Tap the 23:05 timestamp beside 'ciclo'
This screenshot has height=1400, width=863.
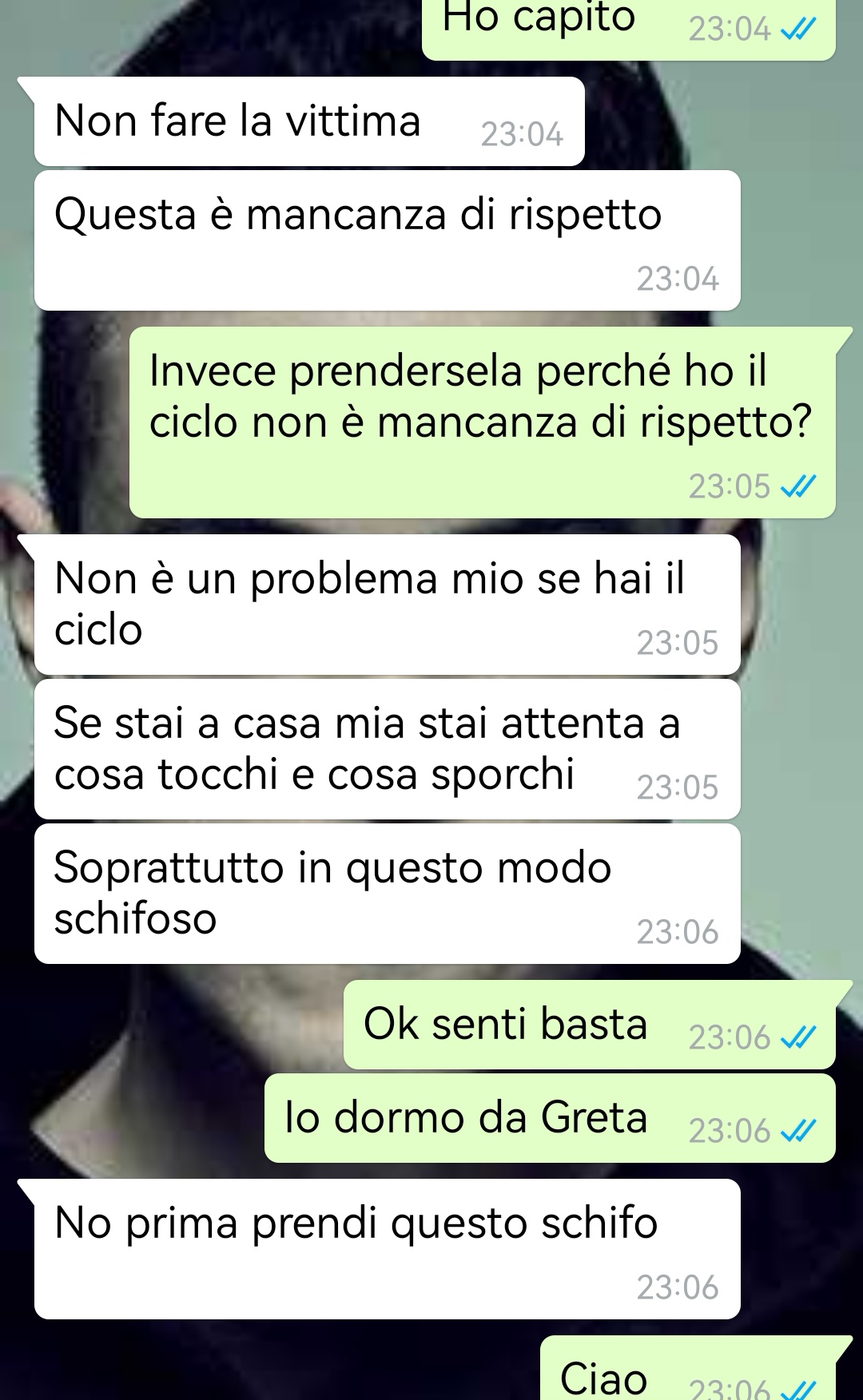pos(678,643)
